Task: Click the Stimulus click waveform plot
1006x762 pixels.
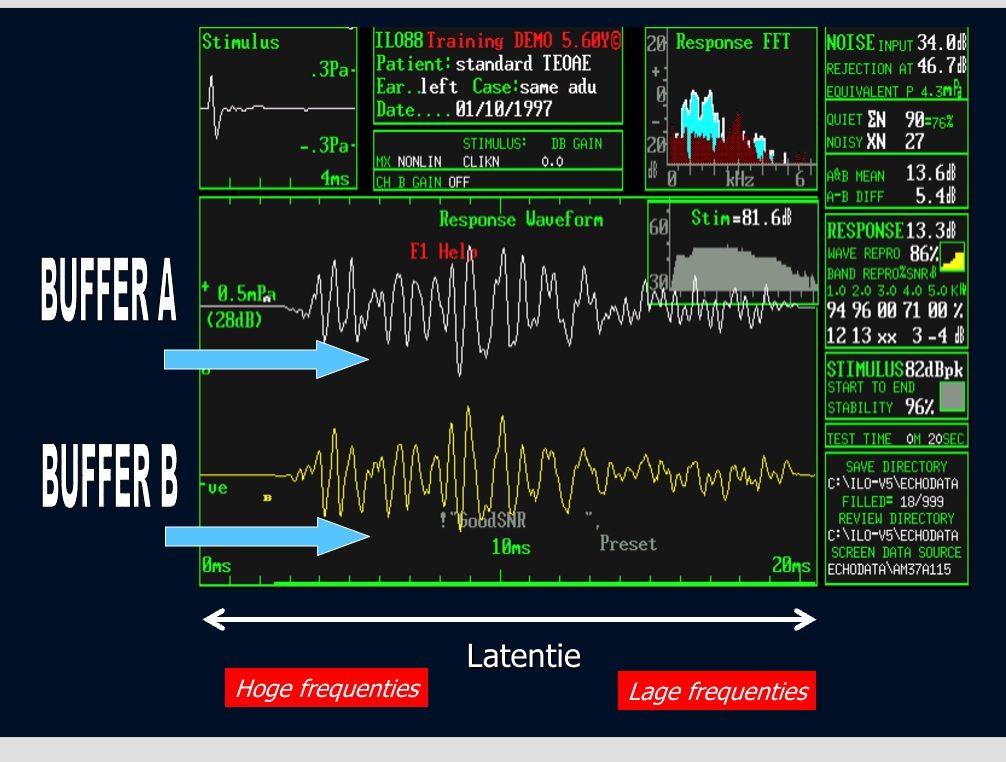Action: pyautogui.click(x=277, y=109)
